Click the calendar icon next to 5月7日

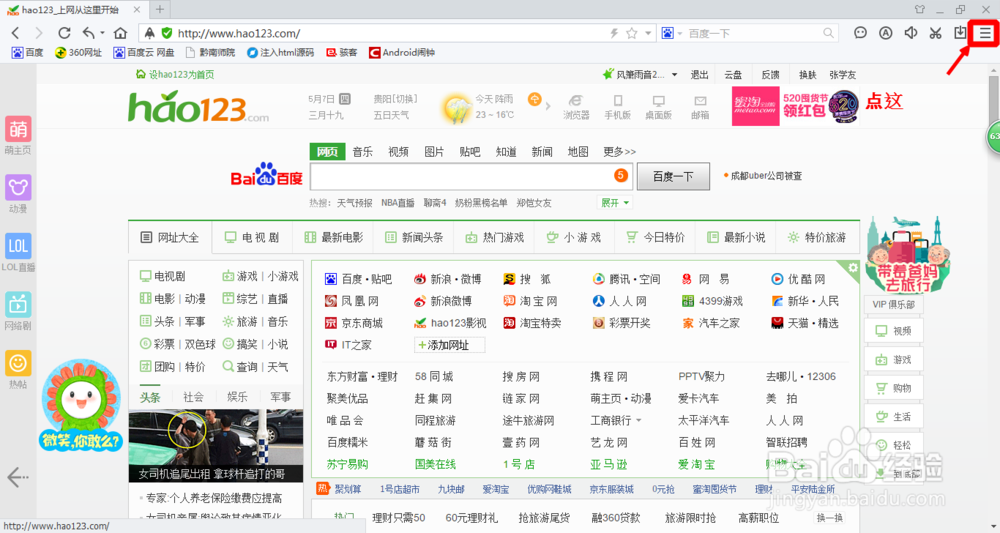(x=345, y=99)
